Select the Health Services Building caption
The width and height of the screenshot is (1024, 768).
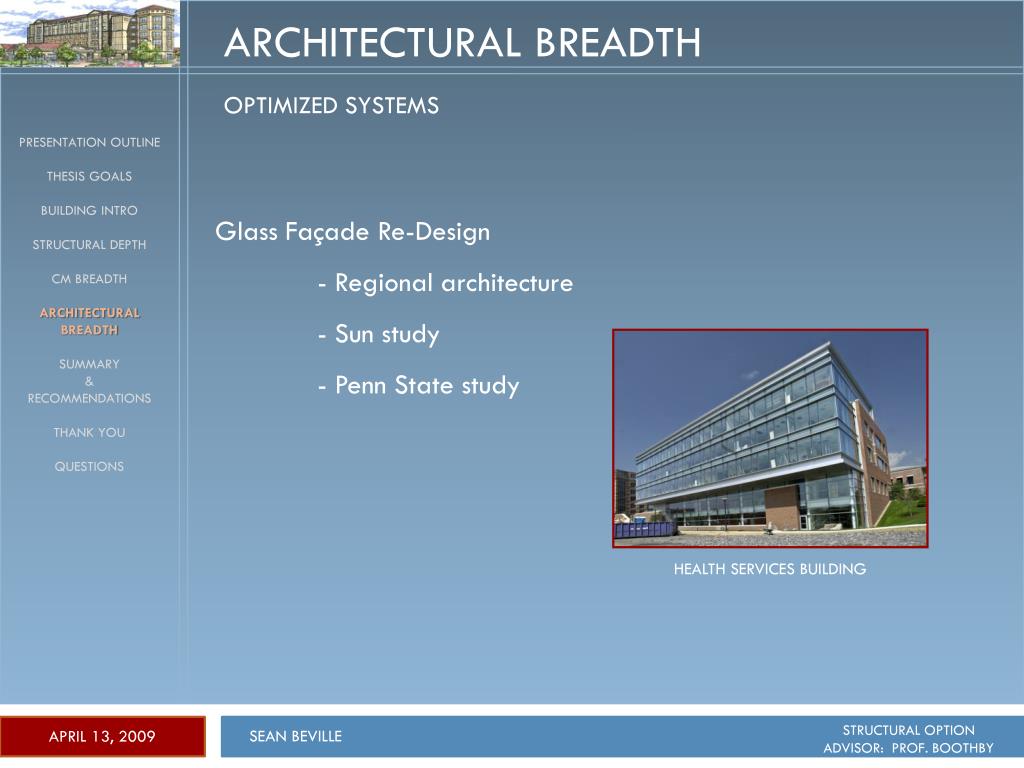(x=770, y=569)
